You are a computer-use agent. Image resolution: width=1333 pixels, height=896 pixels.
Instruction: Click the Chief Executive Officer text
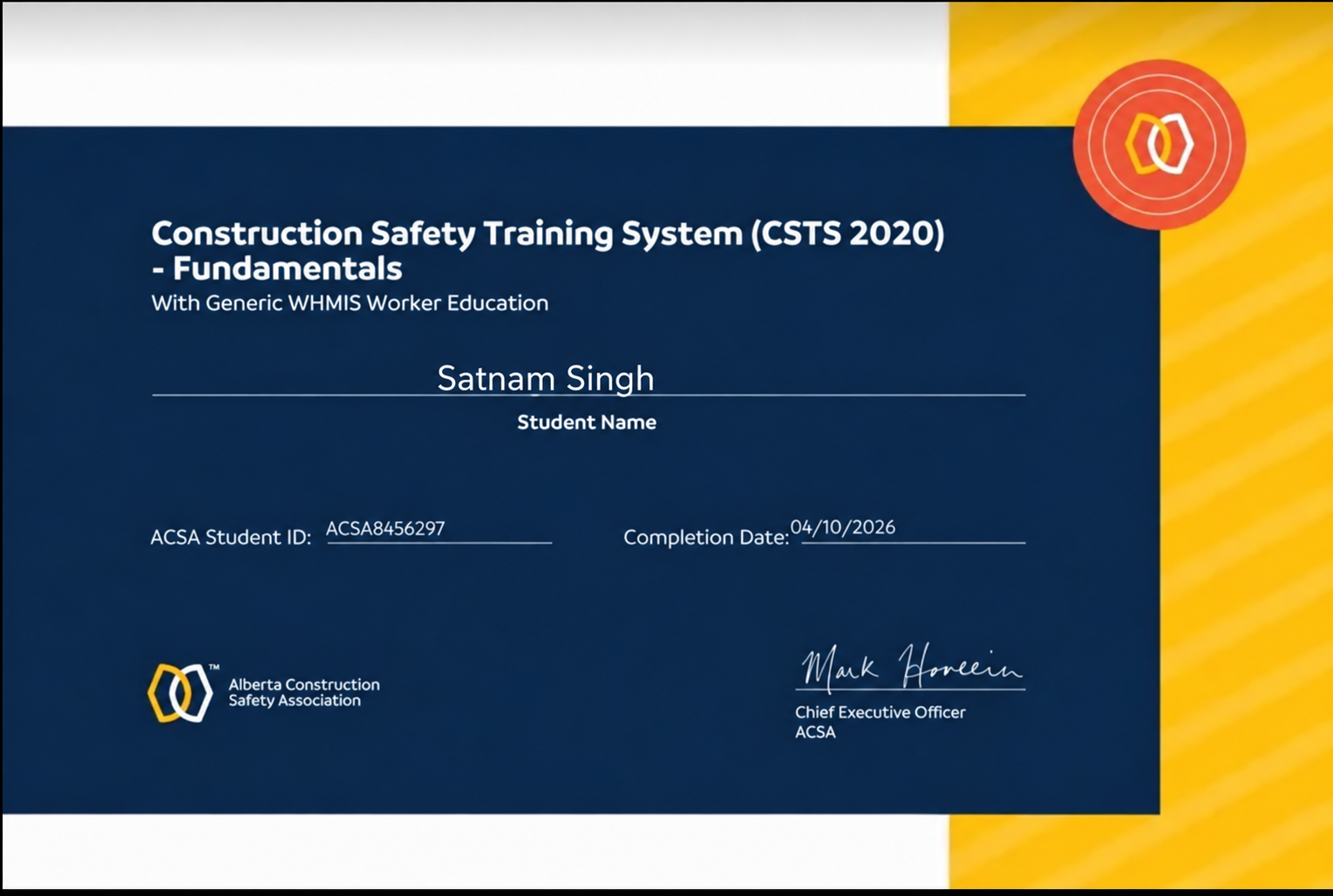pos(880,712)
